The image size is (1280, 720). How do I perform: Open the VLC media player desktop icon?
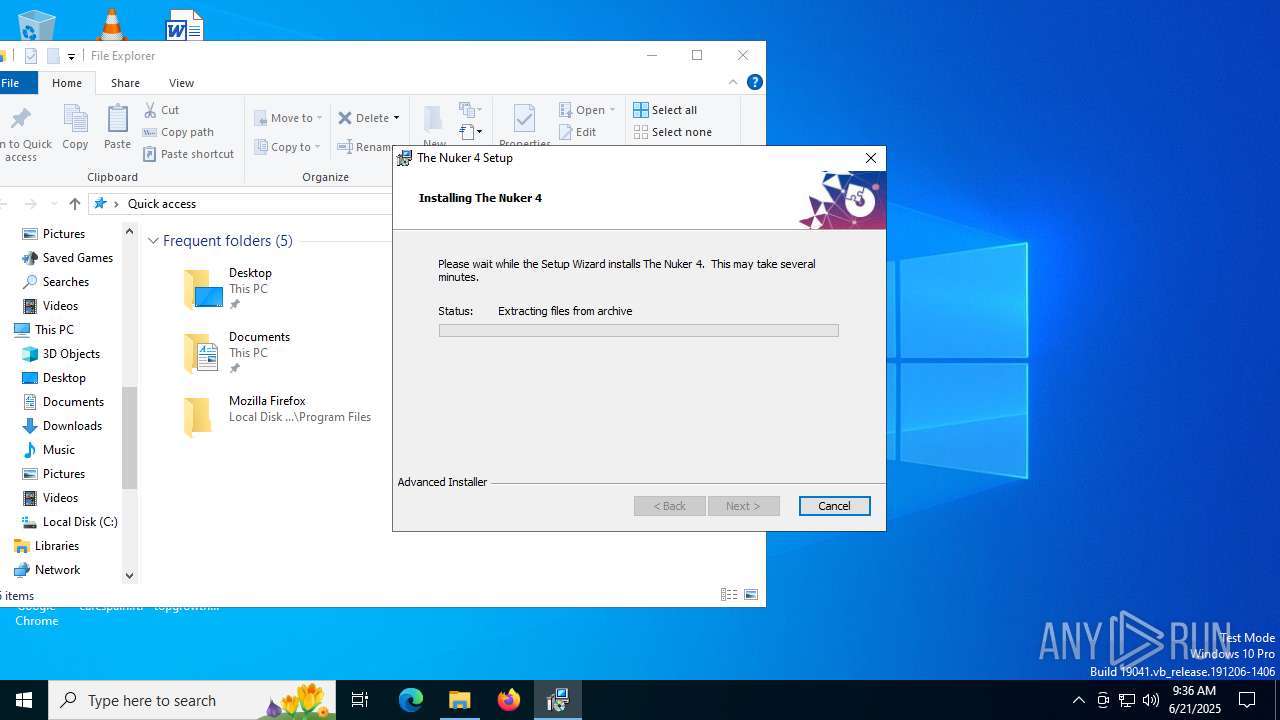tap(111, 24)
